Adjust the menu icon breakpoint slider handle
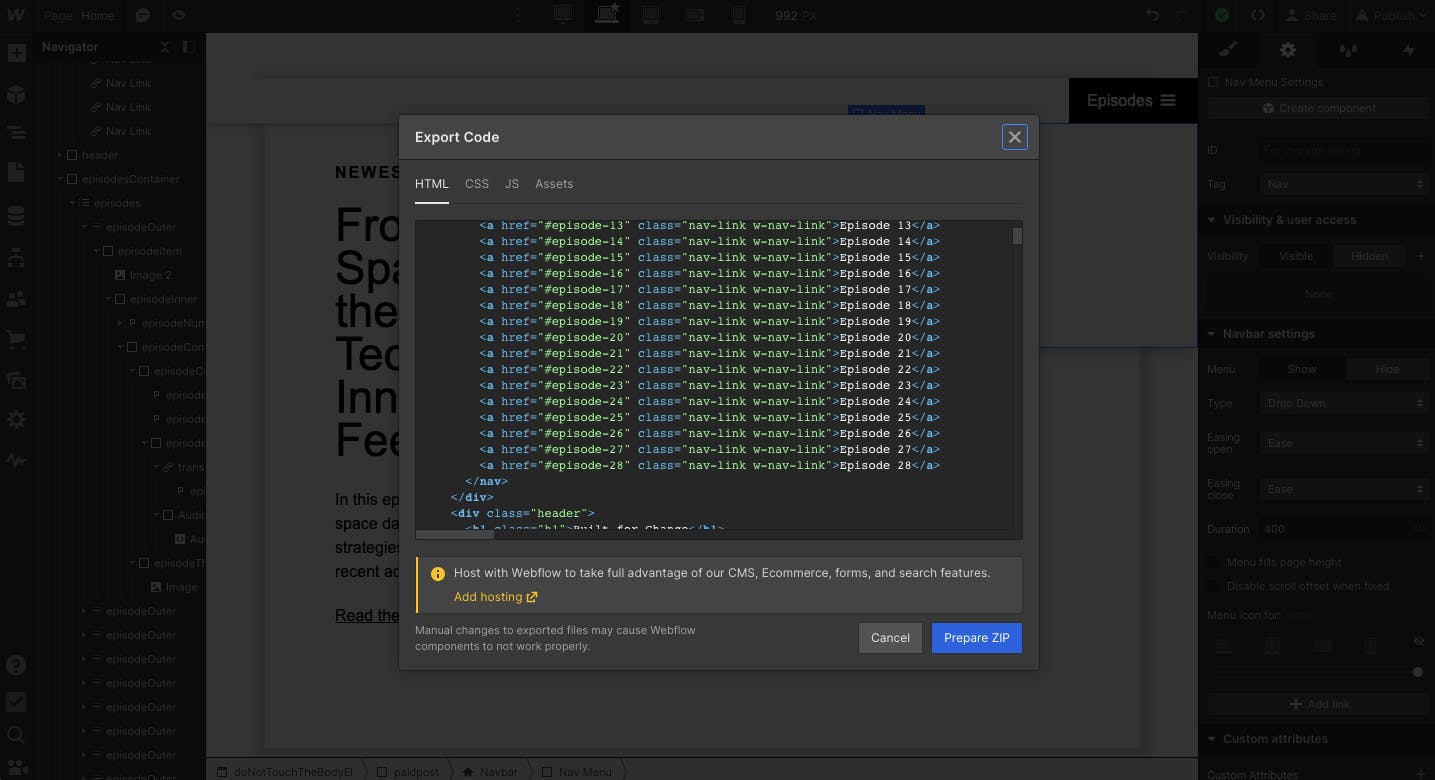1435x780 pixels. click(1417, 672)
